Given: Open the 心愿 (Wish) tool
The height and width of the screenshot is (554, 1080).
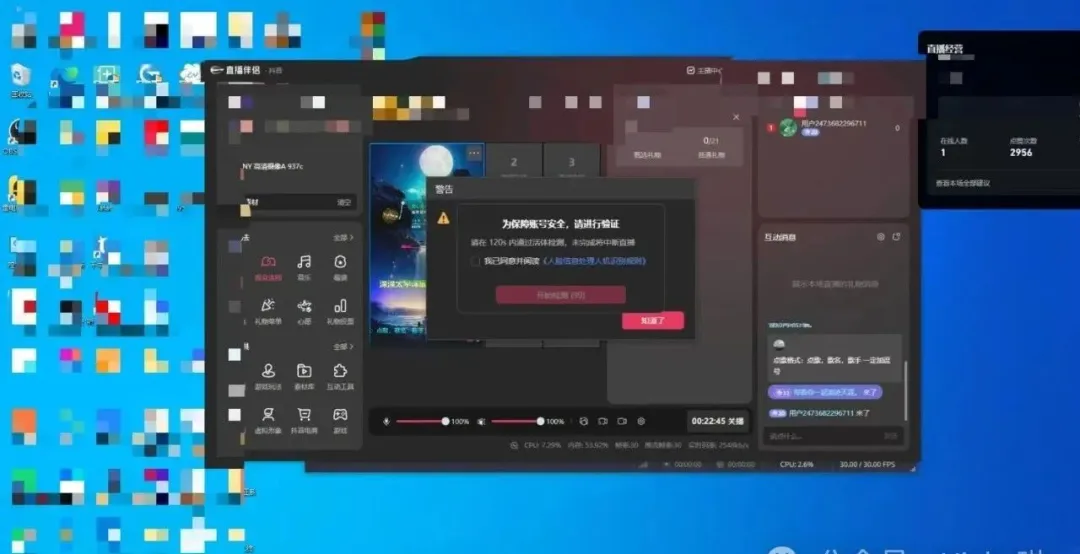Looking at the screenshot, I should pos(304,306).
